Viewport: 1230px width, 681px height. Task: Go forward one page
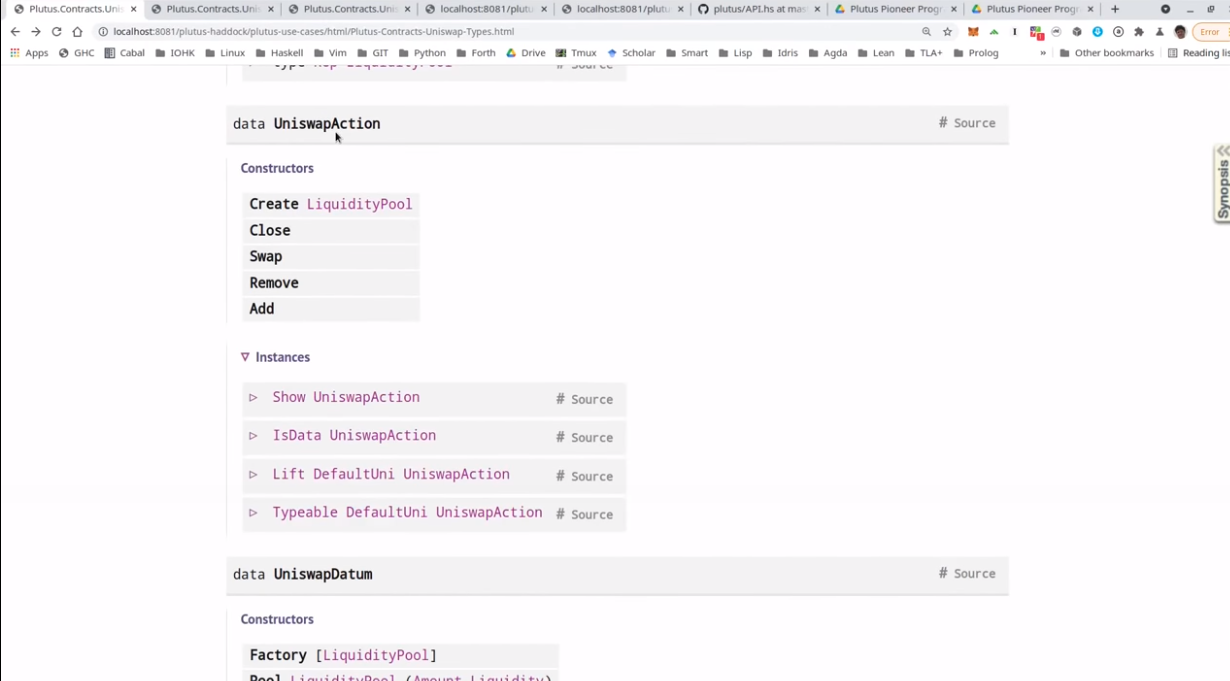pos(36,32)
